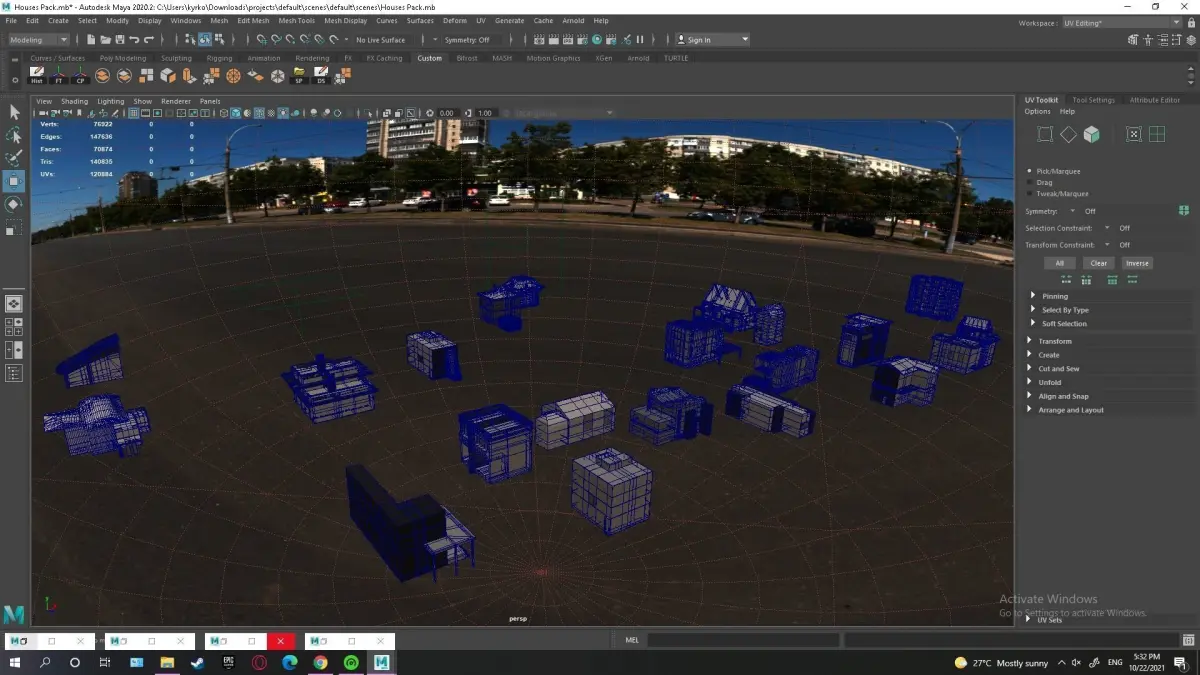The height and width of the screenshot is (675, 1200).
Task: Click the save scene icon
Action: [x=119, y=40]
